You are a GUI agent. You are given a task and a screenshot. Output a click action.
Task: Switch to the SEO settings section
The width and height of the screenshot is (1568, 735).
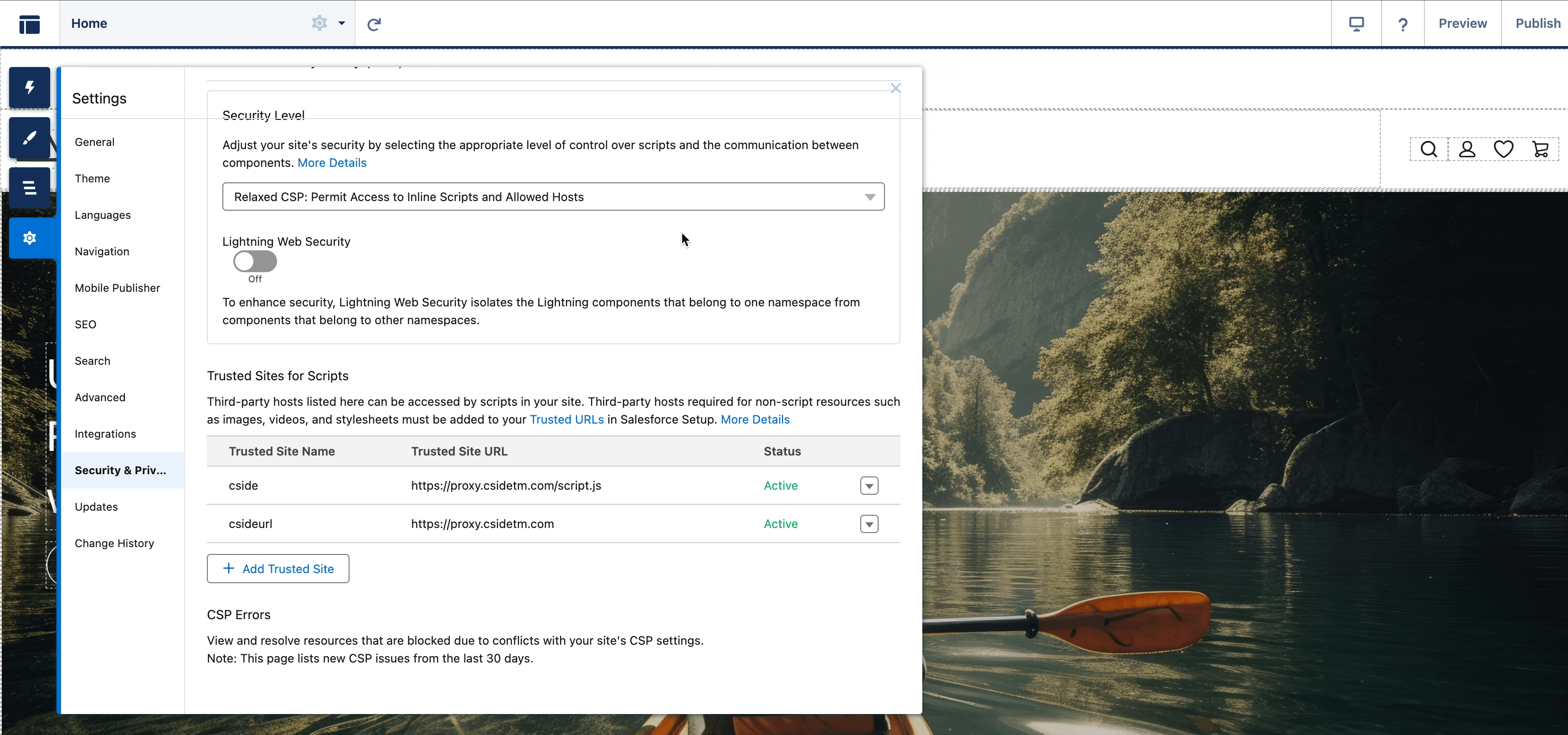(85, 324)
